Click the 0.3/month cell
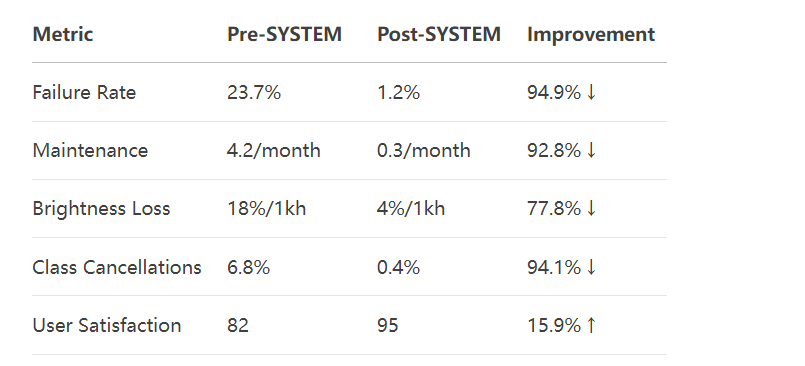This screenshot has width=805, height=366. pyautogui.click(x=424, y=151)
